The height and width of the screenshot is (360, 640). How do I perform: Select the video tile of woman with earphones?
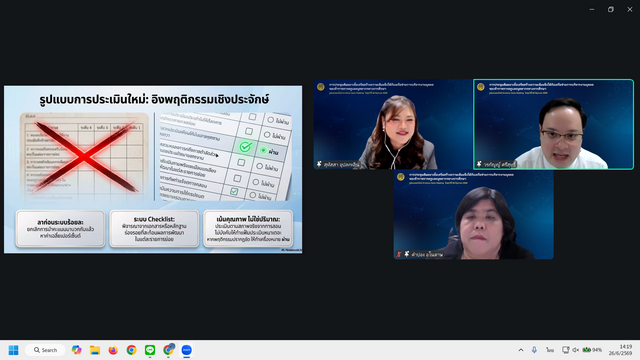pos(392,124)
